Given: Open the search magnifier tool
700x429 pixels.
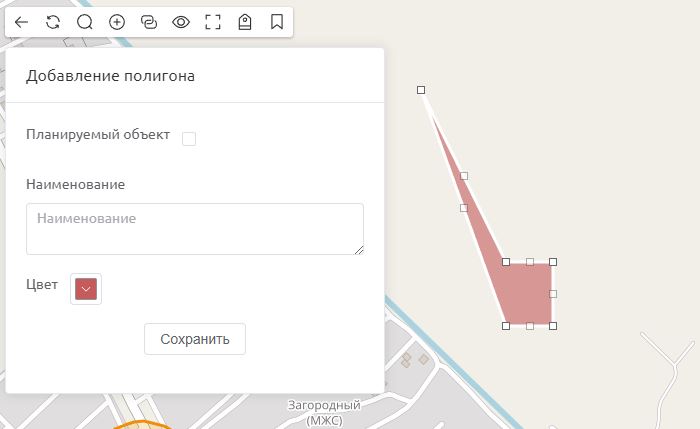Looking at the screenshot, I should click(x=85, y=22).
